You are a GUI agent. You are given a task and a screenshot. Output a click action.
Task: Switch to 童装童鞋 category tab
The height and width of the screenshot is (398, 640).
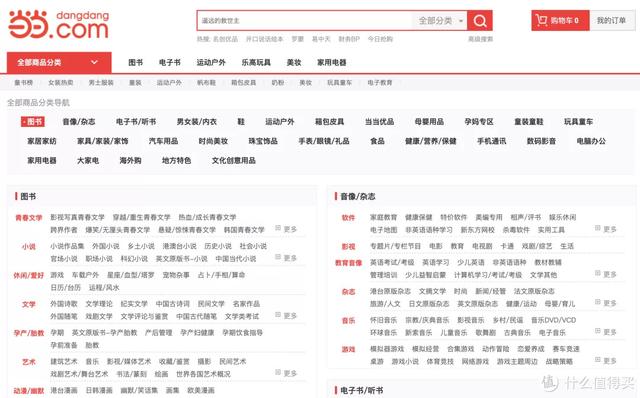pyautogui.click(x=529, y=122)
